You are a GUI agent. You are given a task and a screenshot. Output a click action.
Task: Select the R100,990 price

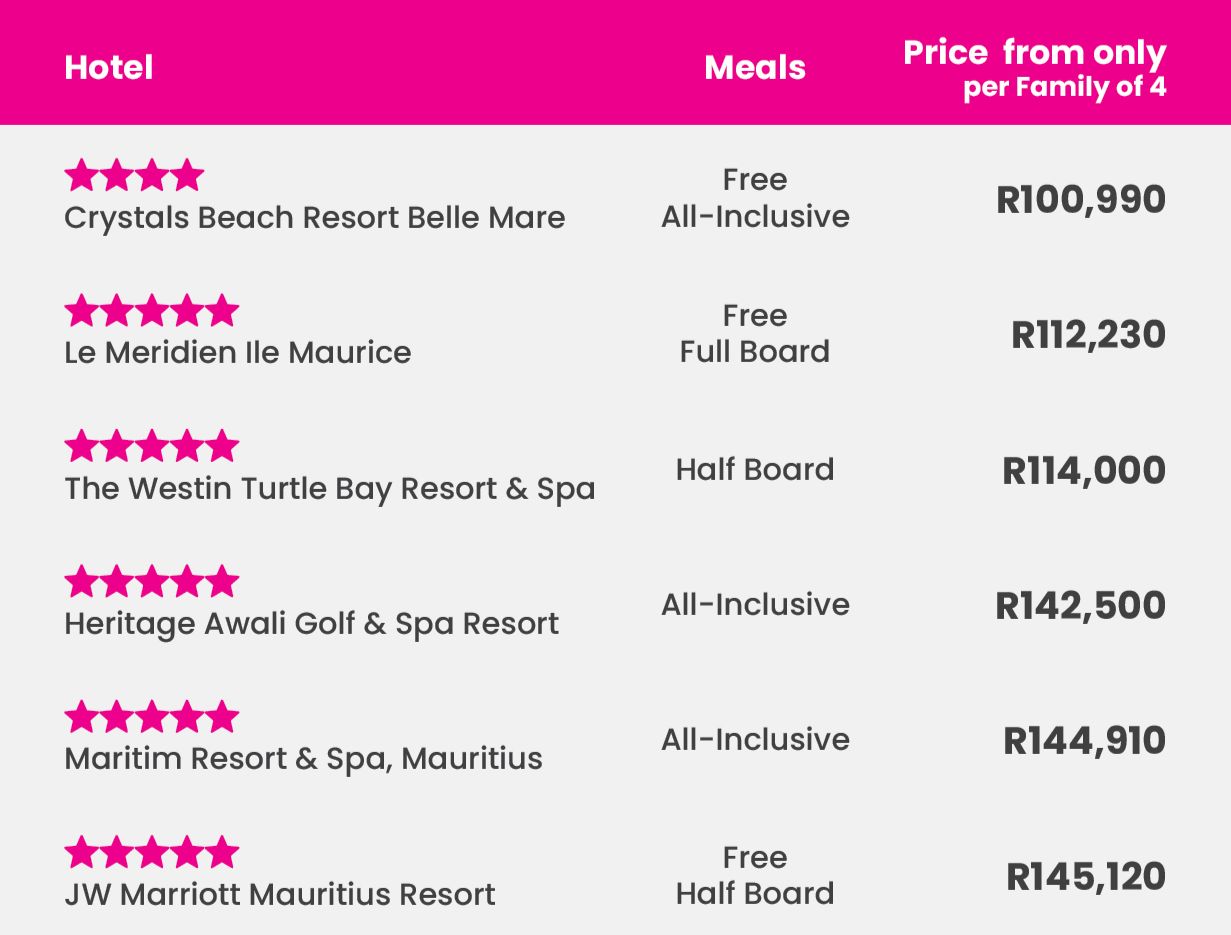[x=1081, y=200]
